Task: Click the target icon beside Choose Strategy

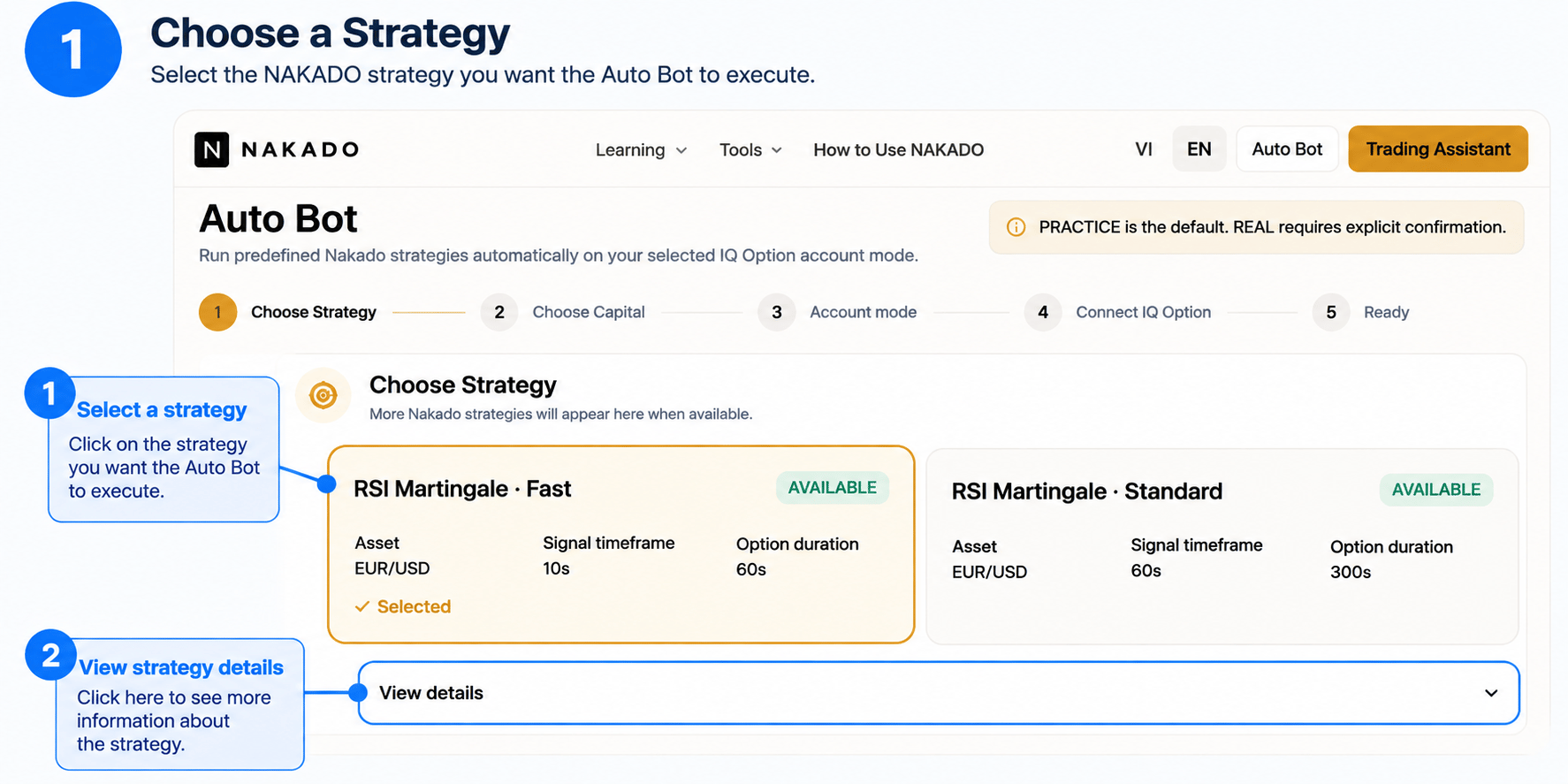Action: pyautogui.click(x=323, y=395)
